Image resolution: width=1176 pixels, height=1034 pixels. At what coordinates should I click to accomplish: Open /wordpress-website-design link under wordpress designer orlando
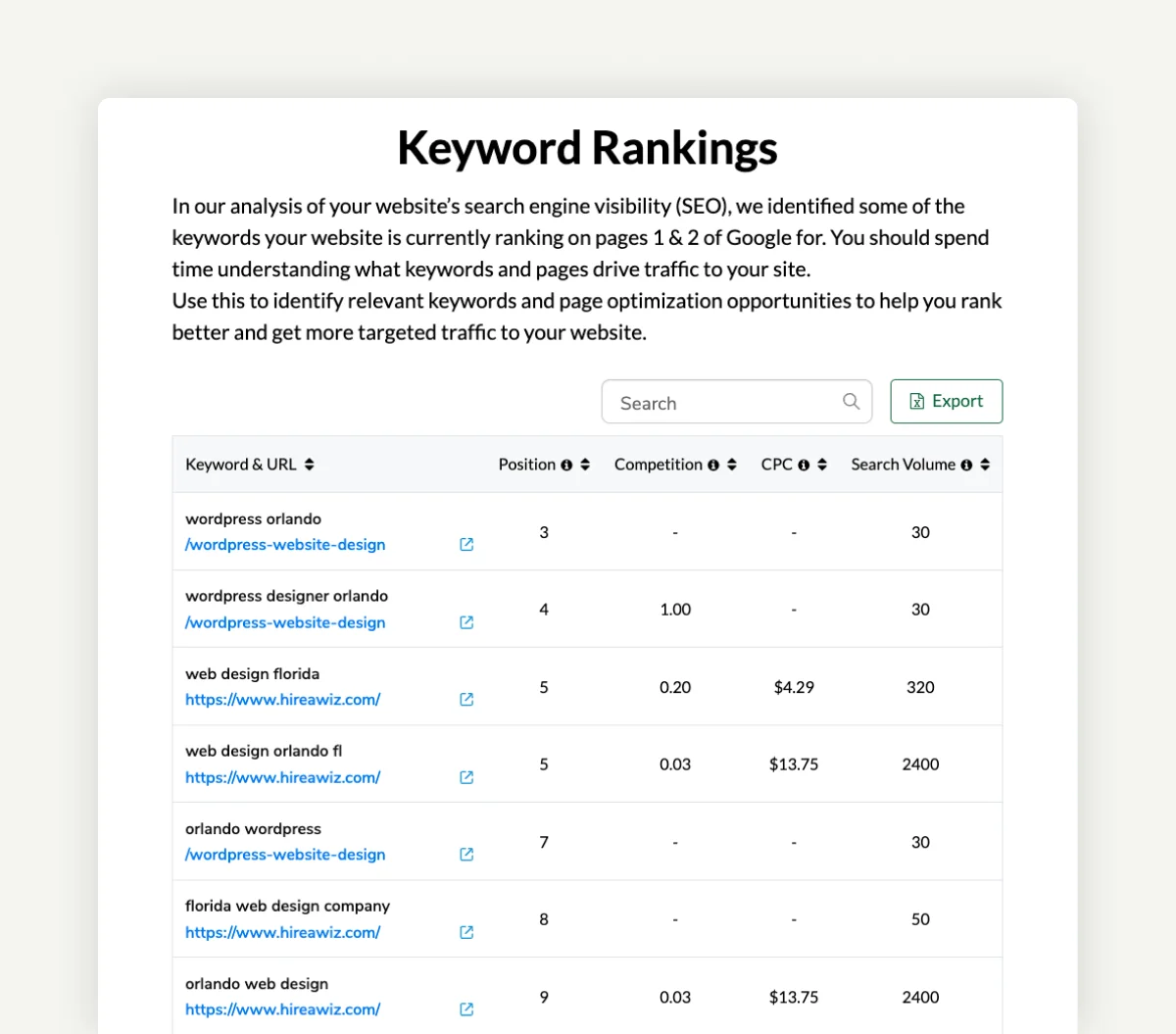tap(285, 622)
